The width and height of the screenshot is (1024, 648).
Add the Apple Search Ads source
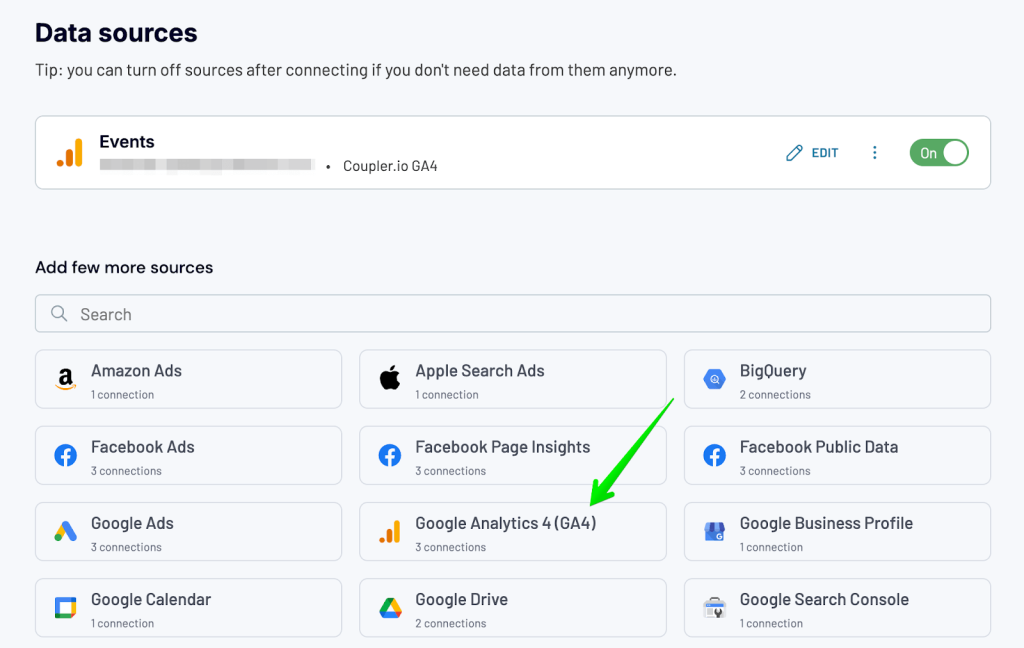(x=513, y=379)
